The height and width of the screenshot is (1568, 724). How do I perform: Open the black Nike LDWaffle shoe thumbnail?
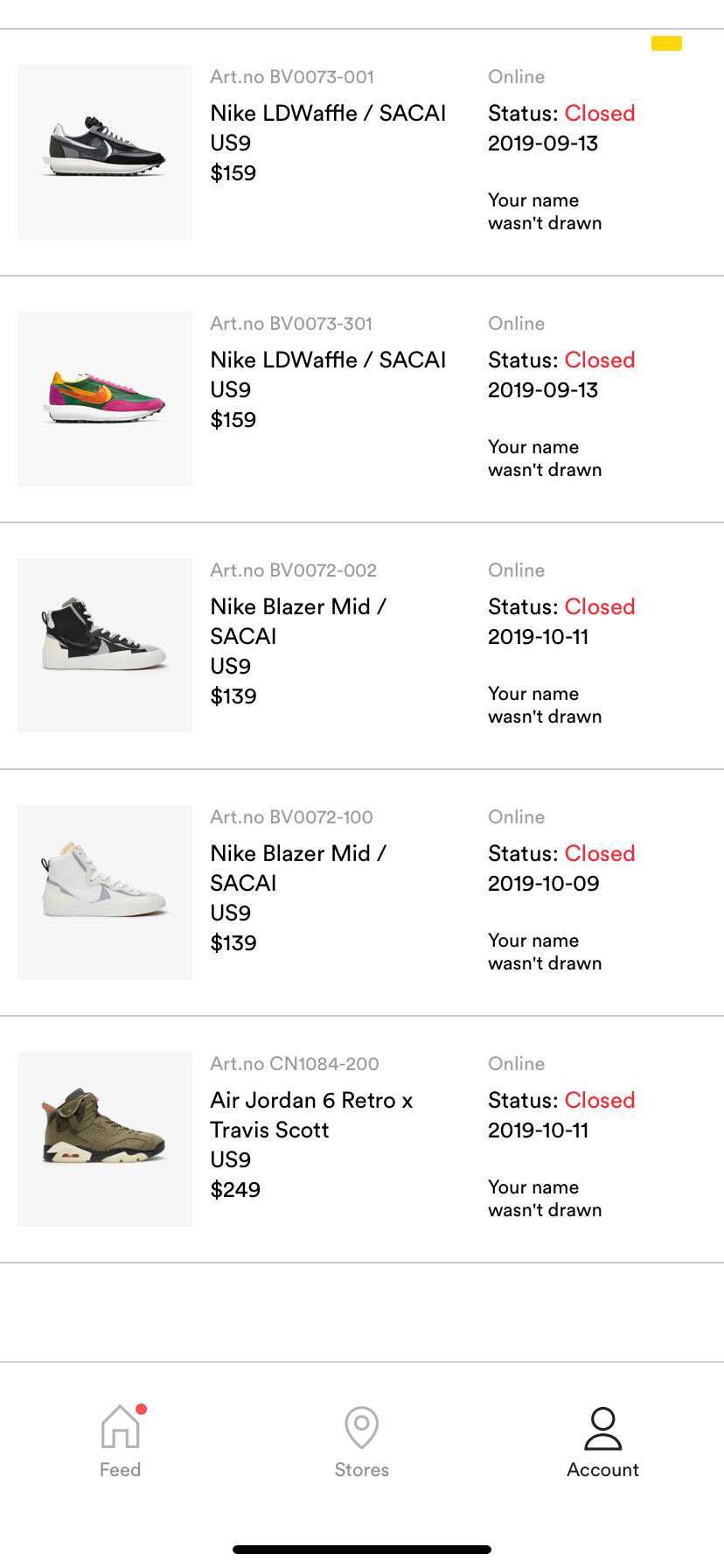(105, 152)
